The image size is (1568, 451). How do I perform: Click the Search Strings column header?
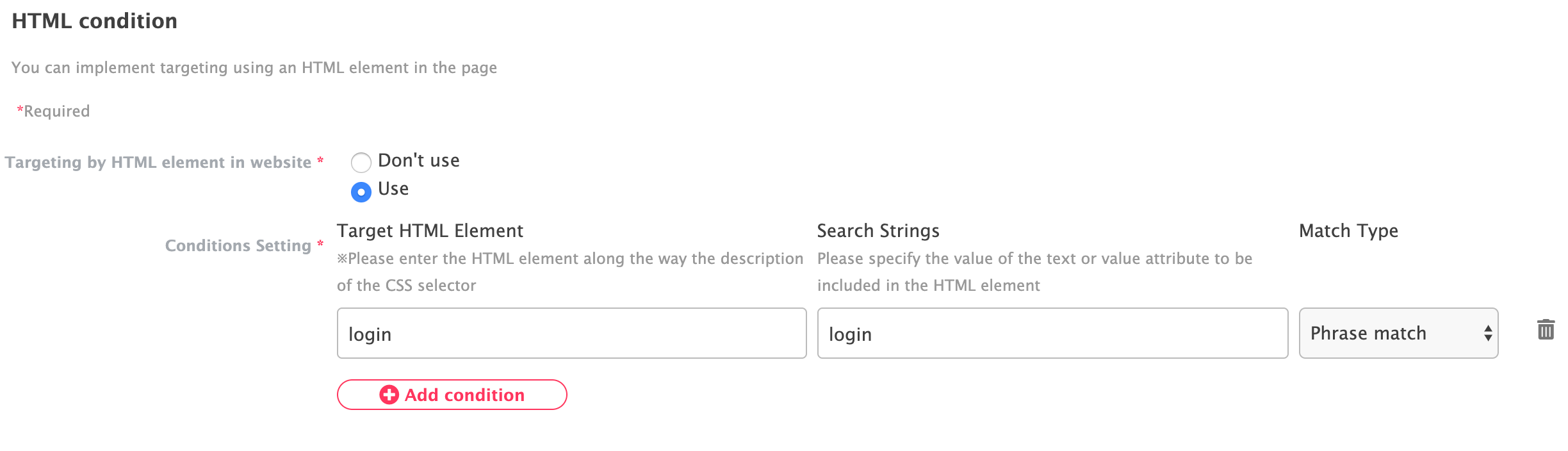(x=878, y=231)
